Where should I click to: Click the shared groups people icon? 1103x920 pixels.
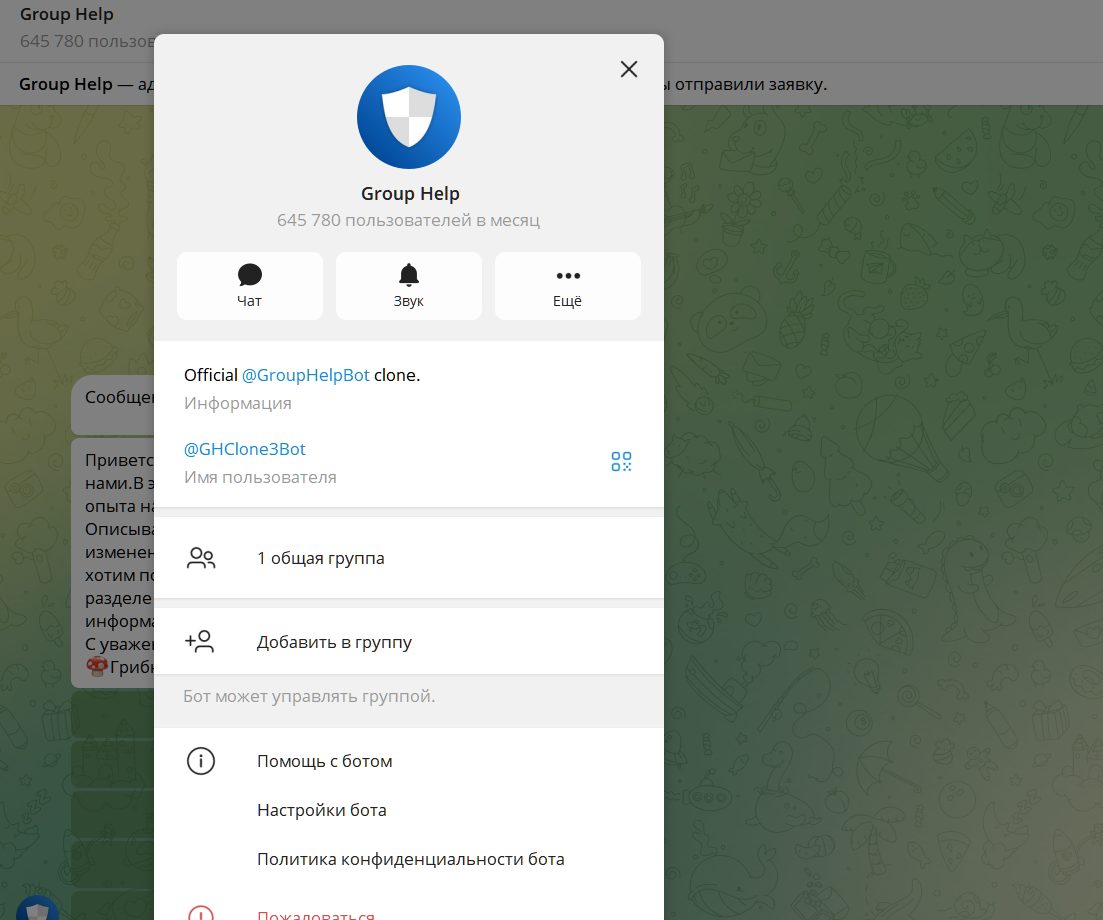coord(201,558)
